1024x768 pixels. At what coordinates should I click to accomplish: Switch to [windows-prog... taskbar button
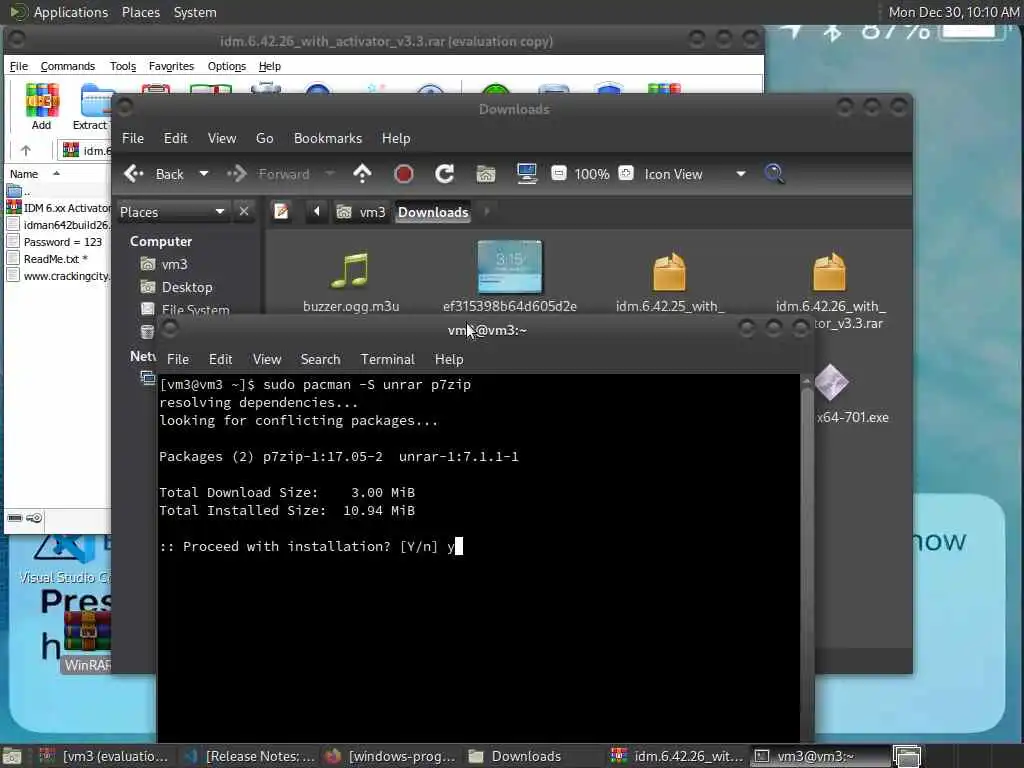[x=391, y=756]
